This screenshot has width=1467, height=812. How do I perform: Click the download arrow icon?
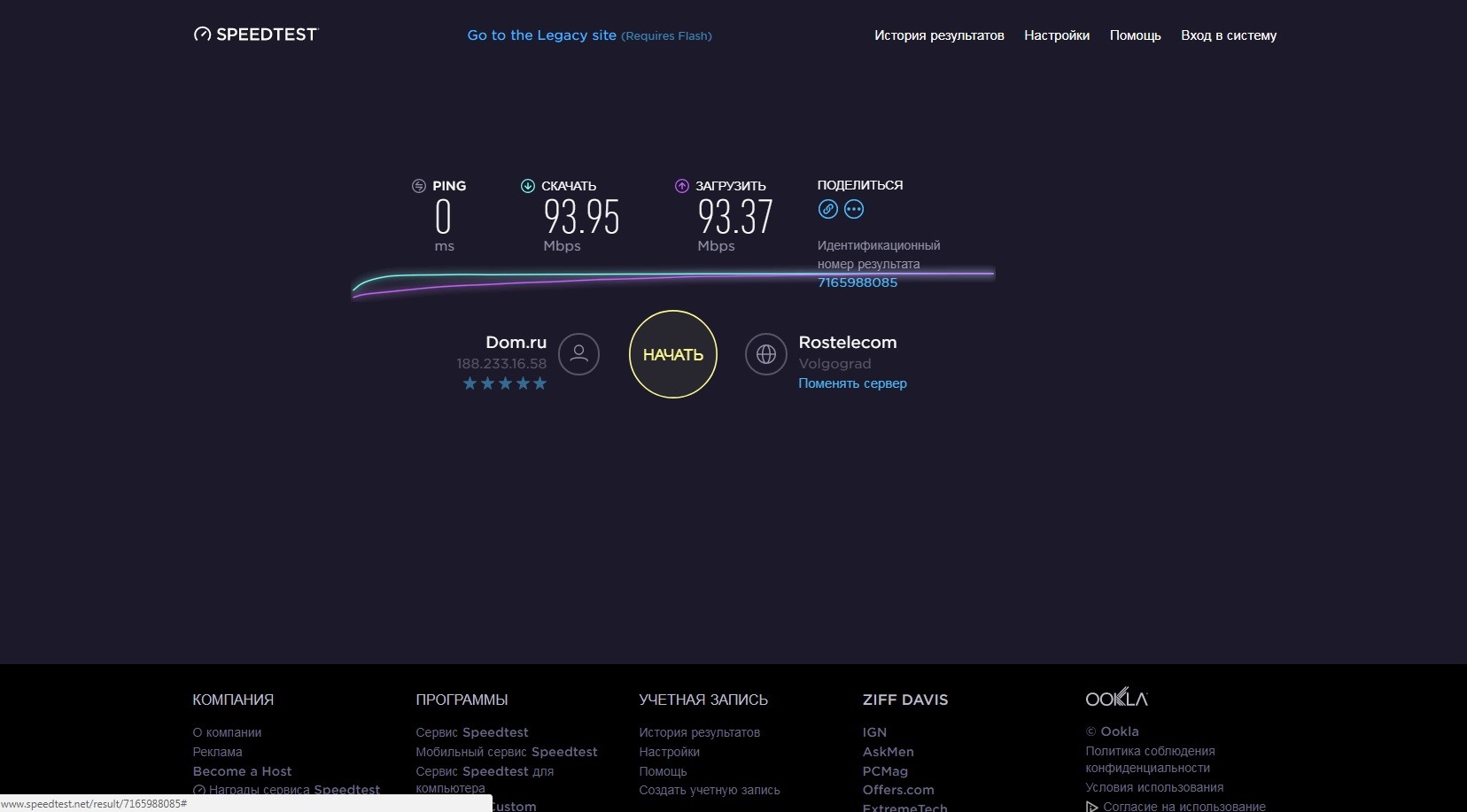click(x=528, y=186)
